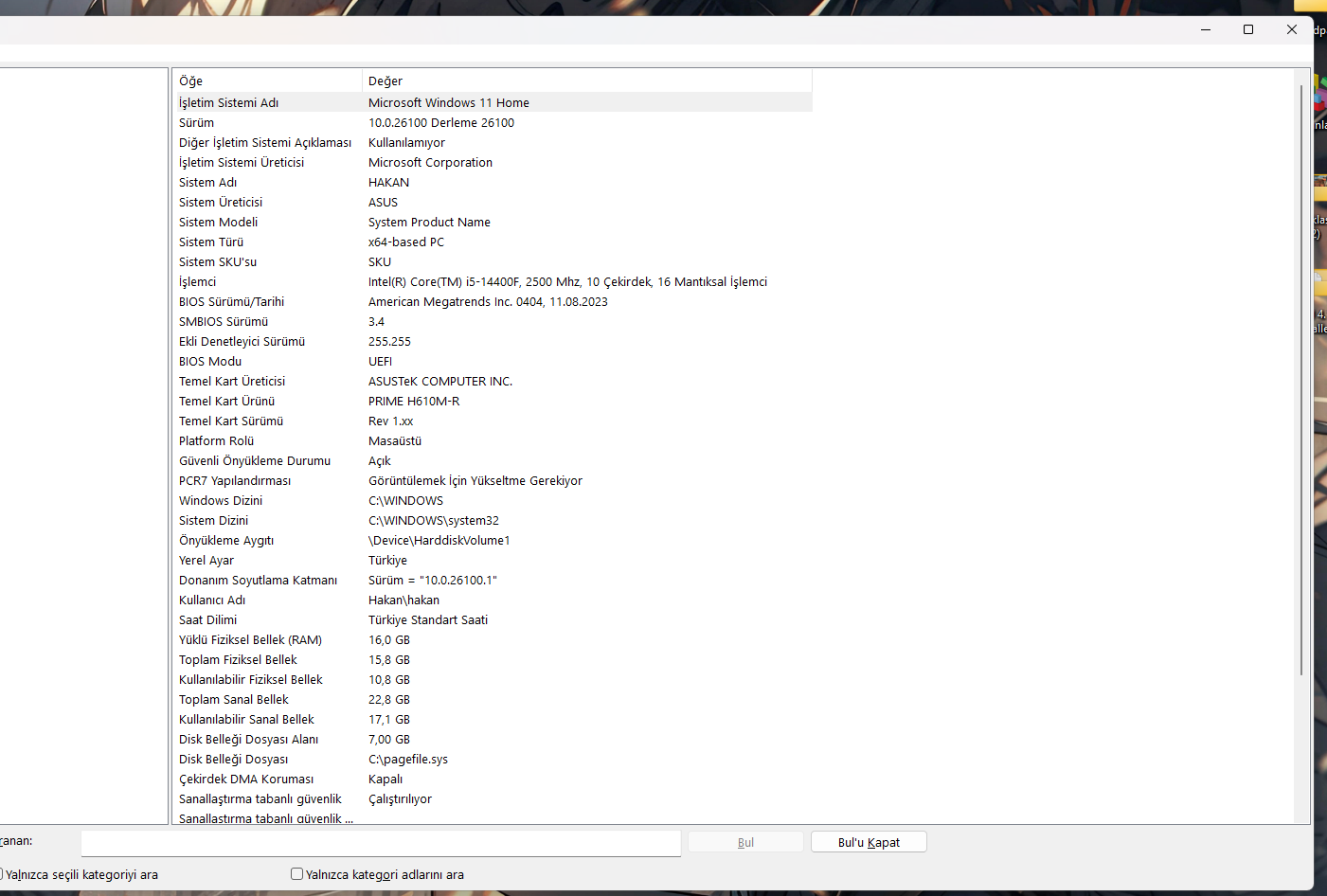This screenshot has width=1327, height=896.
Task: Select the 'Türkiye Standart Saati' value
Action: pyautogui.click(x=428, y=620)
